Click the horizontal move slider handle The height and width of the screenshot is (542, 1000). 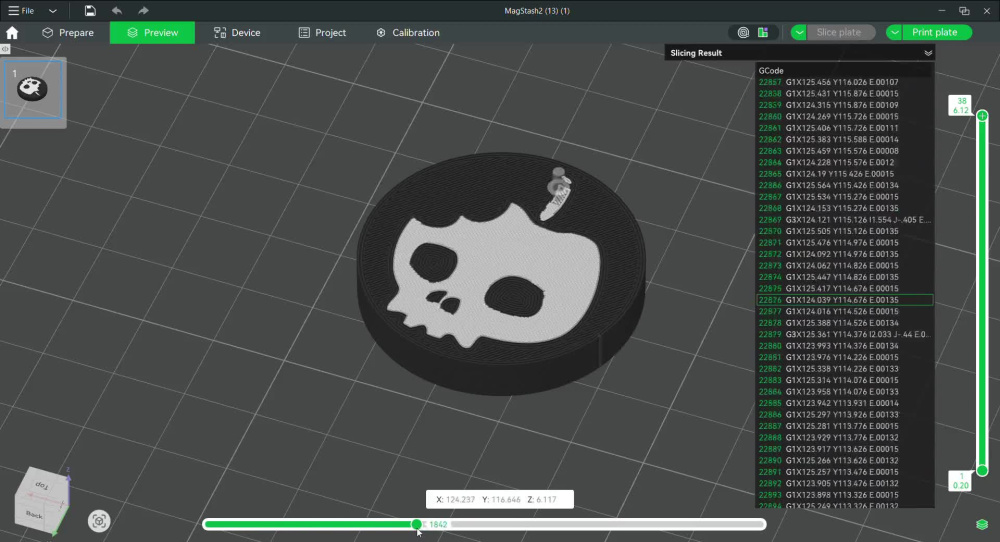point(416,524)
